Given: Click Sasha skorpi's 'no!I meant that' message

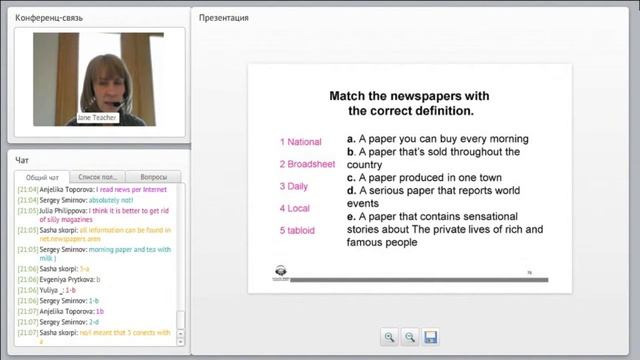Looking at the screenshot, I should coord(94,337).
